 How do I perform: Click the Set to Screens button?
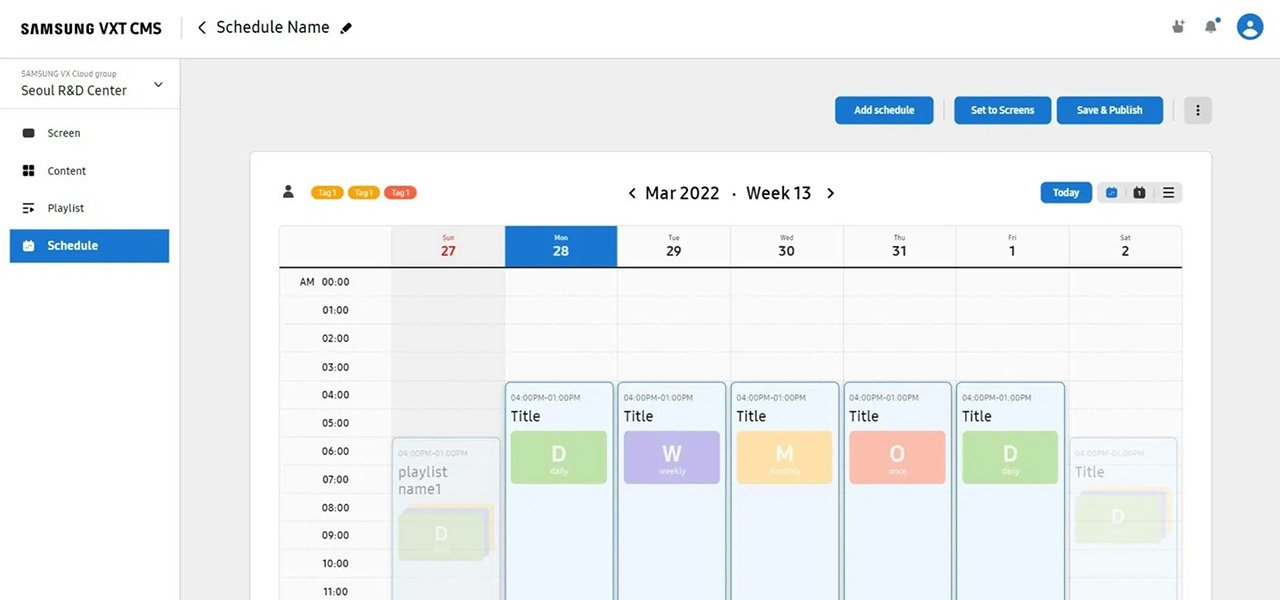coord(1002,110)
